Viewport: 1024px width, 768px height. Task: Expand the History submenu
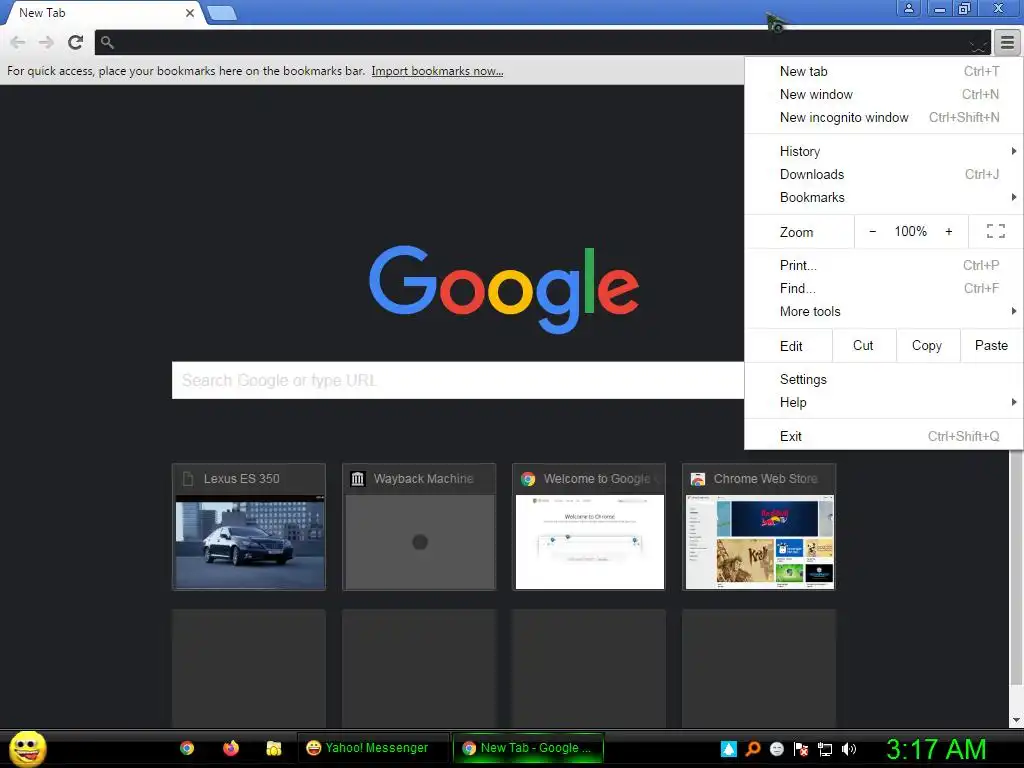coord(884,152)
